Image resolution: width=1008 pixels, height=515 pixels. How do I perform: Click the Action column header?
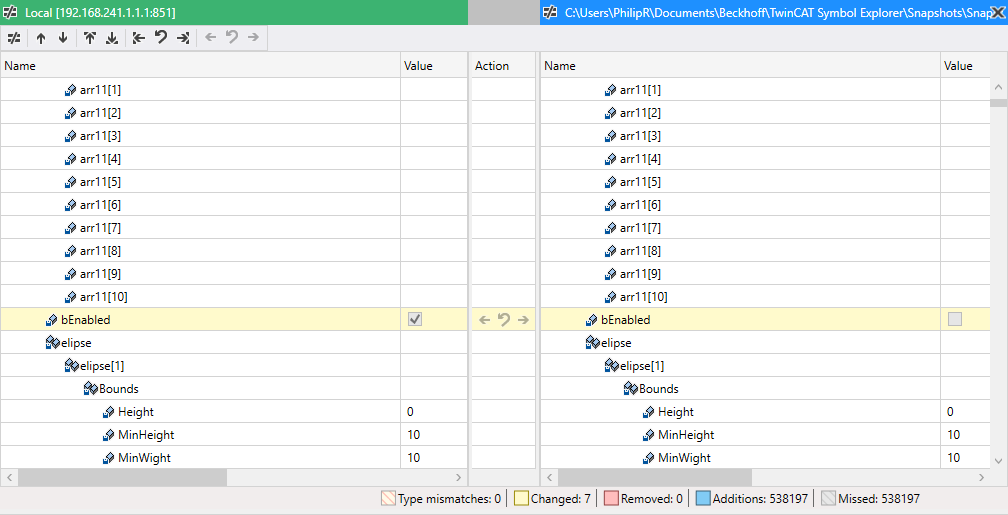(503, 66)
